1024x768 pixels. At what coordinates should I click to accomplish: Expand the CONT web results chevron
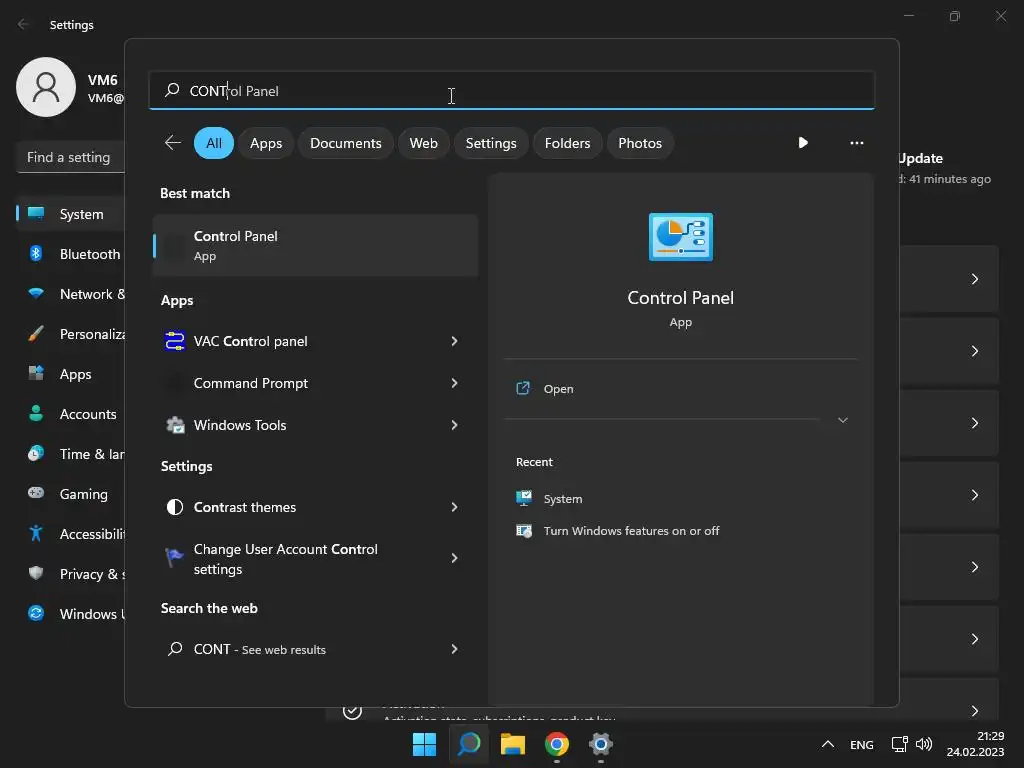point(455,648)
